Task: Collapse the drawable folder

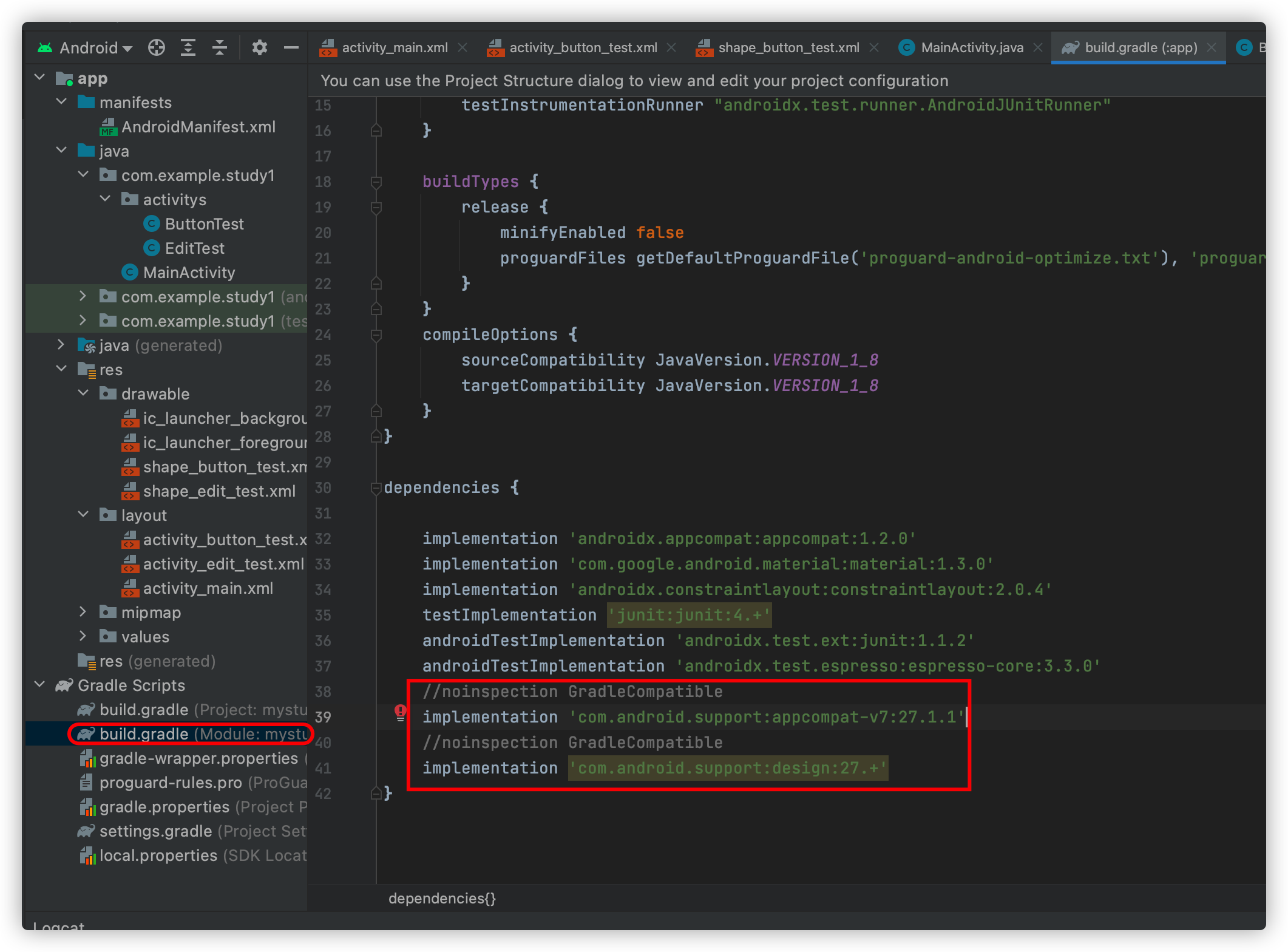Action: pos(84,393)
